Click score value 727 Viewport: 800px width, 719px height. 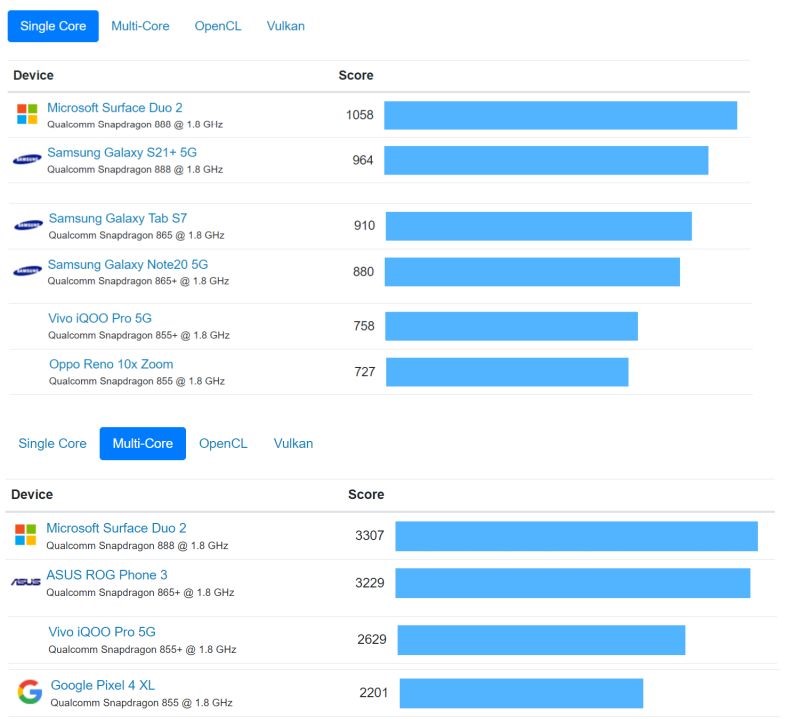click(365, 371)
